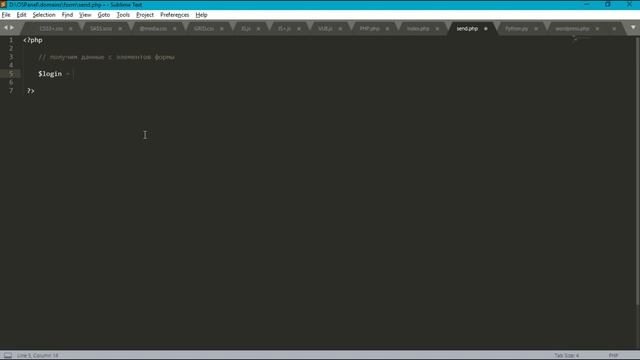Switch to the CSS3+.css tab
The width and height of the screenshot is (640, 360).
point(51,29)
